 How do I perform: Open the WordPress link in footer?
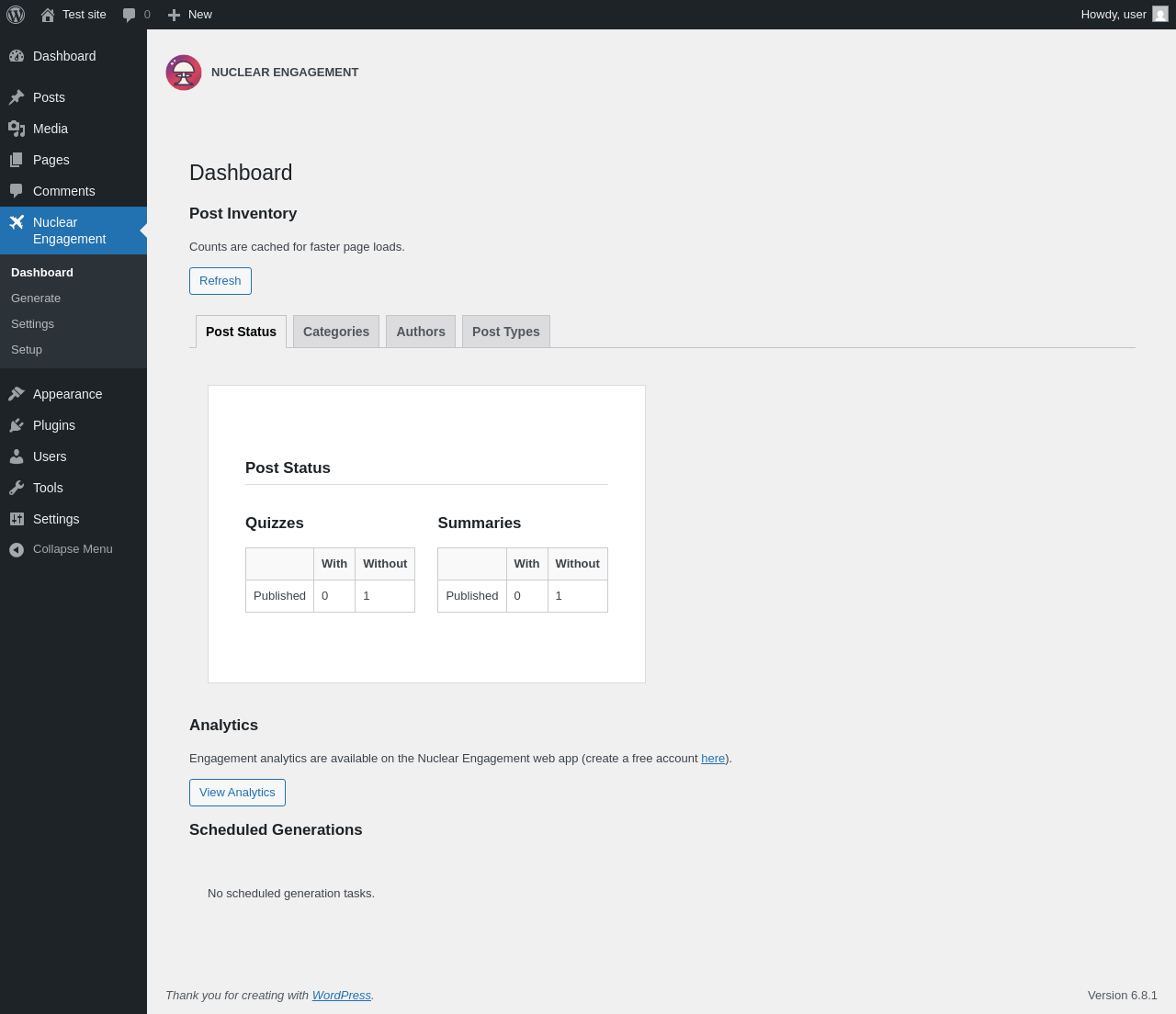click(342, 996)
